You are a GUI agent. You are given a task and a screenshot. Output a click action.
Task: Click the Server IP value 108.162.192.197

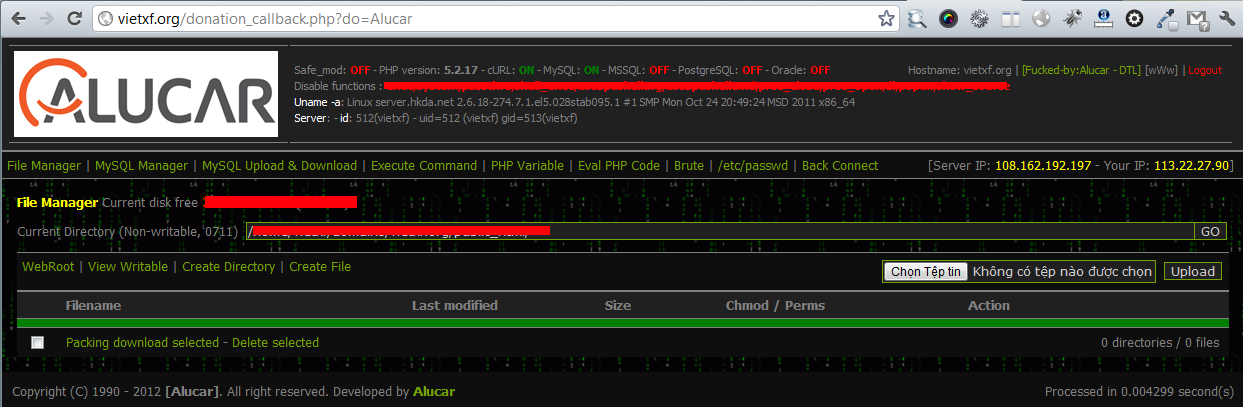[1042, 166]
